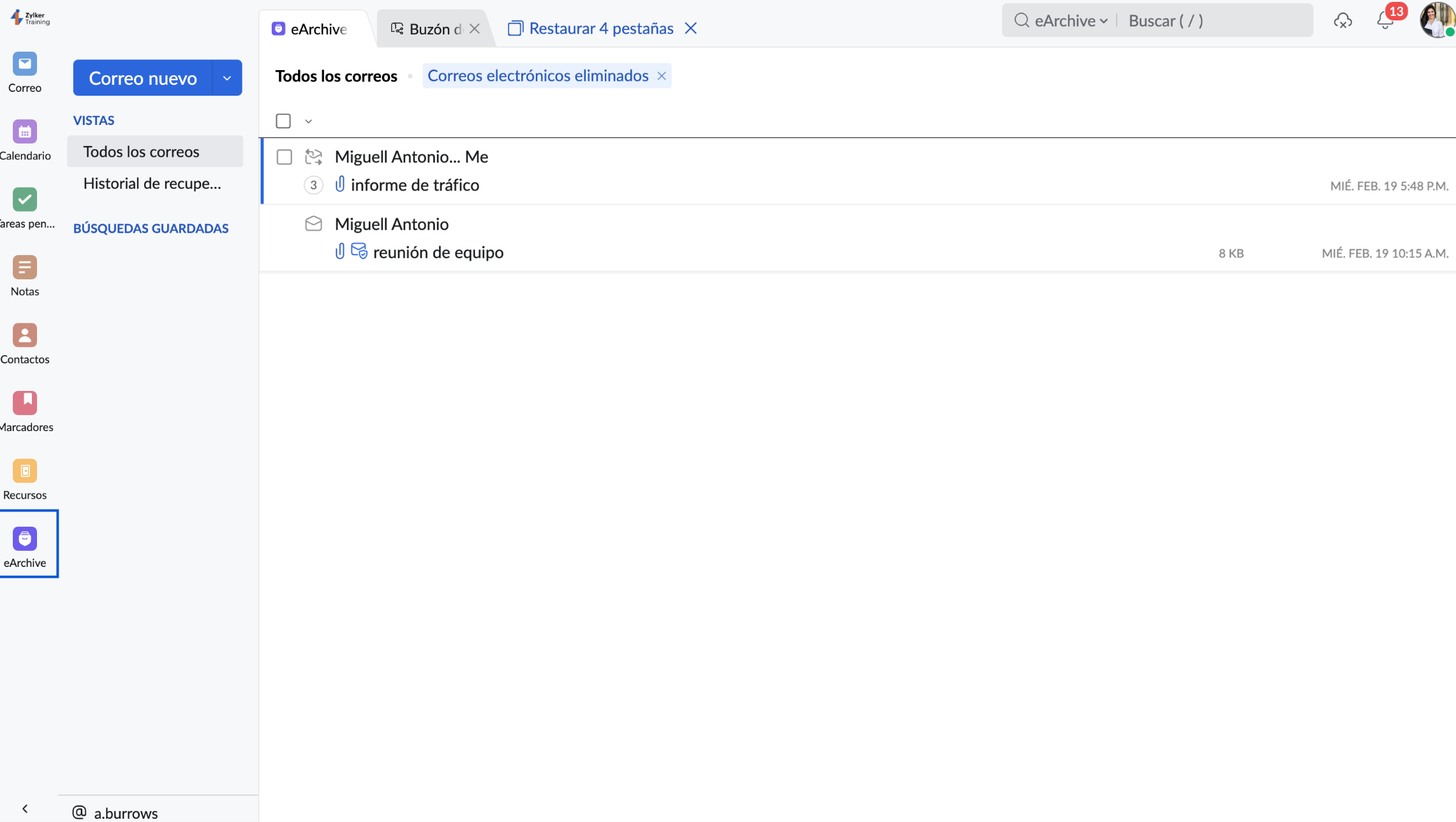Focus the Buscar search field

point(1215,20)
